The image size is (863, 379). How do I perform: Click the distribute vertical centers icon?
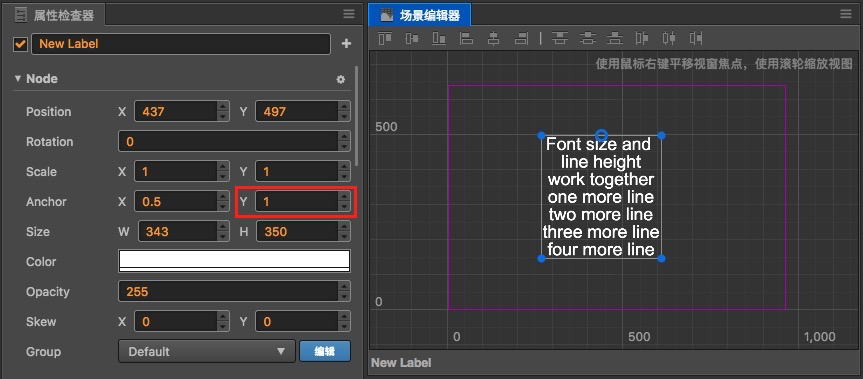(588, 38)
